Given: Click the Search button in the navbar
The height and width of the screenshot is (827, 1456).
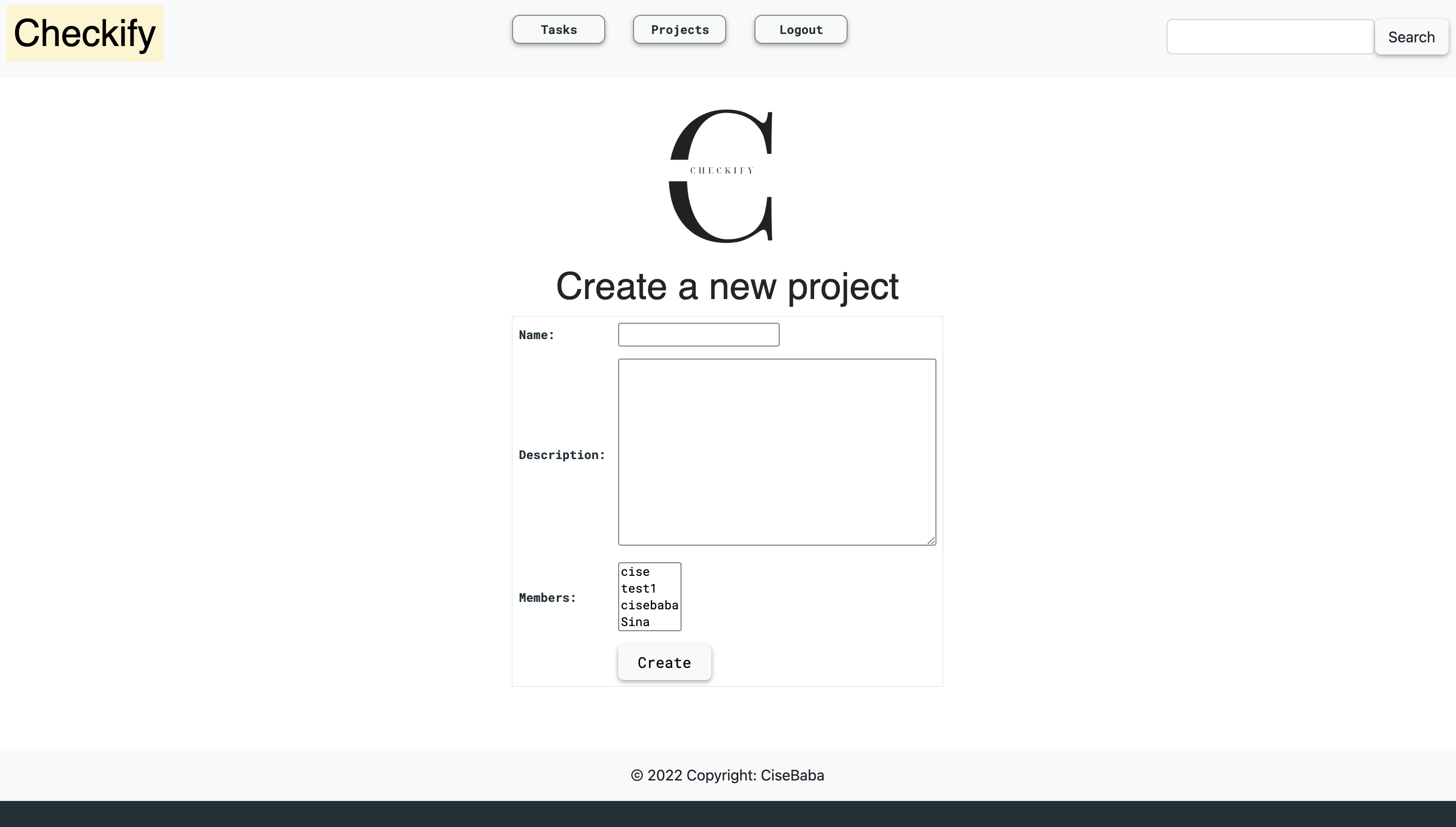Looking at the screenshot, I should tap(1412, 37).
